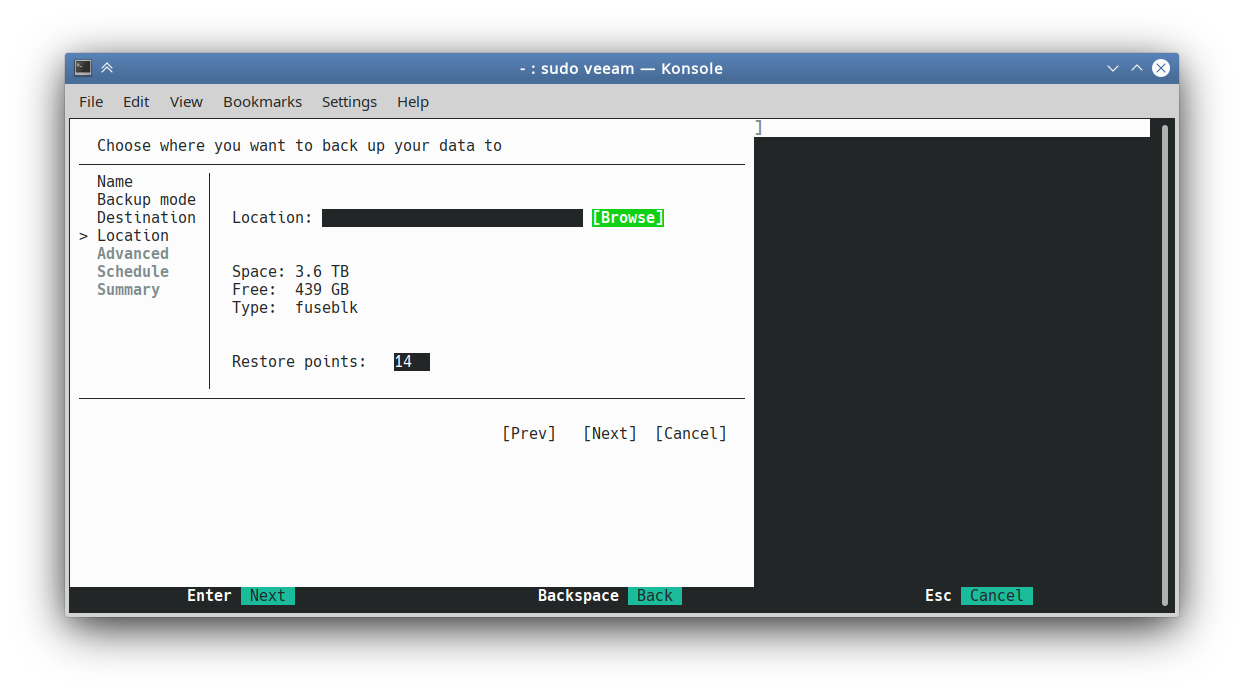Close the Konsole window
The height and width of the screenshot is (694, 1244).
1161,68
